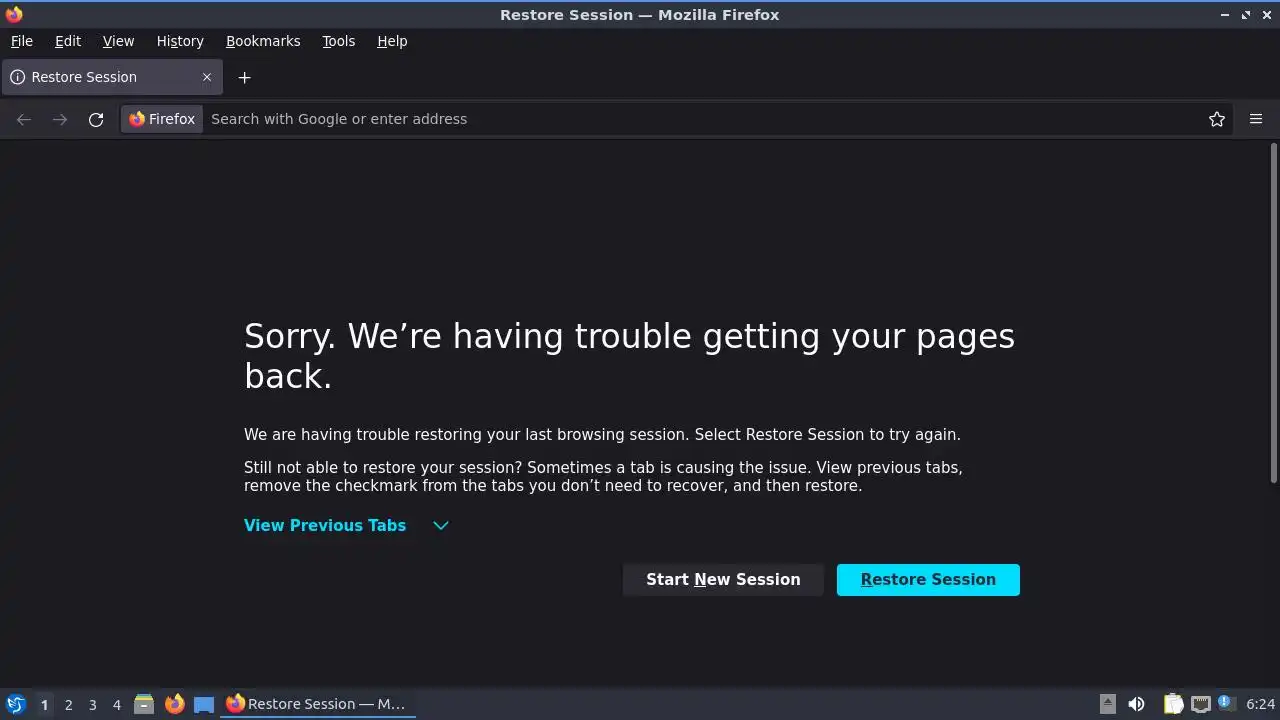Click the Start New Session button
This screenshot has width=1280, height=720.
723,580
